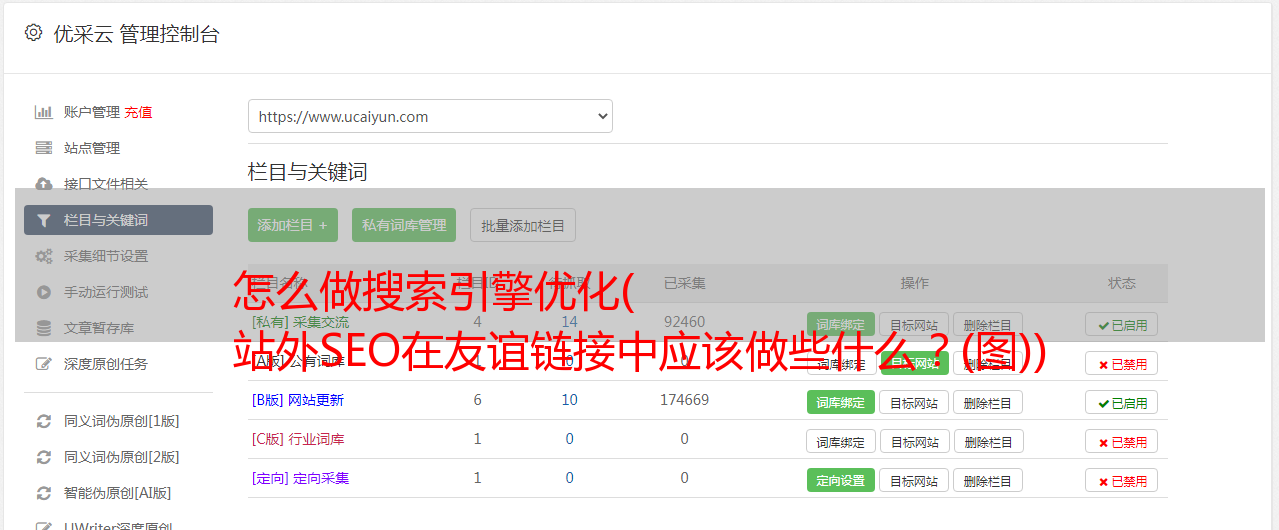Click the filter icon for 栏目与关键词
Viewport: 1279px width, 530px height.
click(x=44, y=220)
